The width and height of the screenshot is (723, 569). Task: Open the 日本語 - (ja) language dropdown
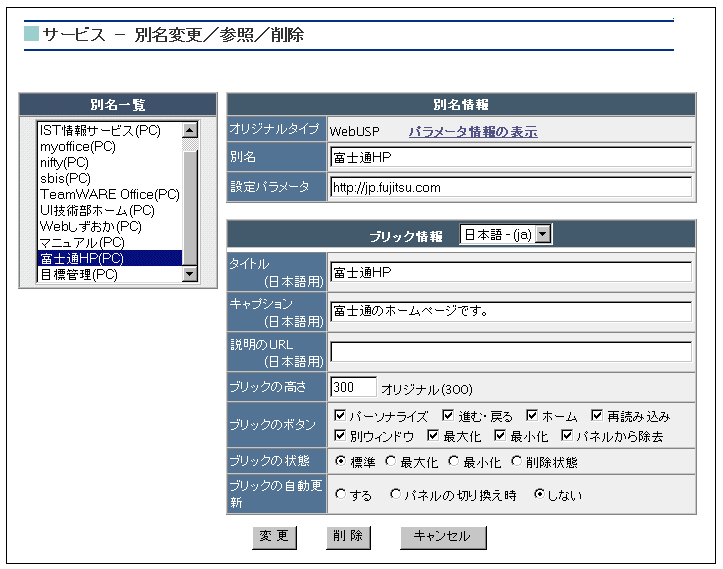coord(505,234)
